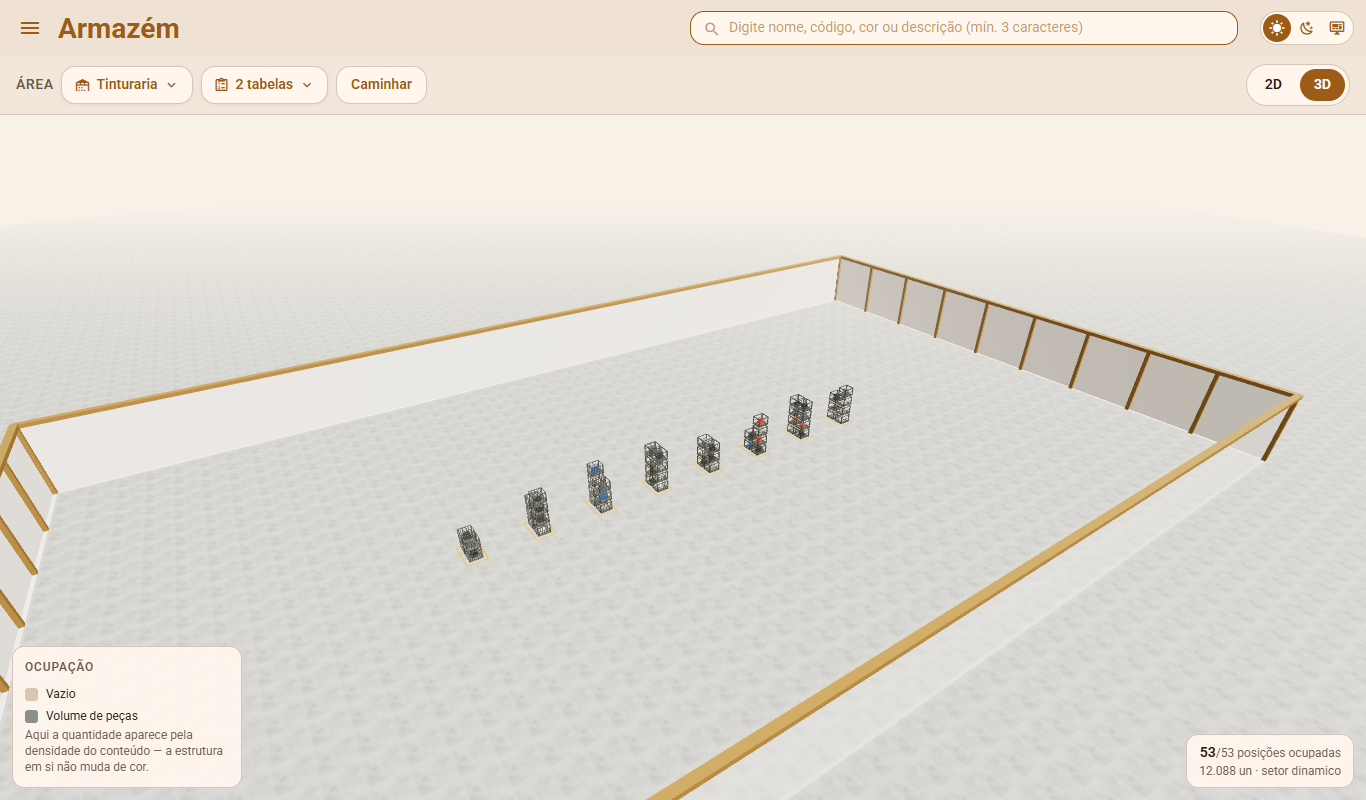This screenshot has width=1366, height=800.
Task: Switch to light theme sun icon
Action: [1277, 28]
